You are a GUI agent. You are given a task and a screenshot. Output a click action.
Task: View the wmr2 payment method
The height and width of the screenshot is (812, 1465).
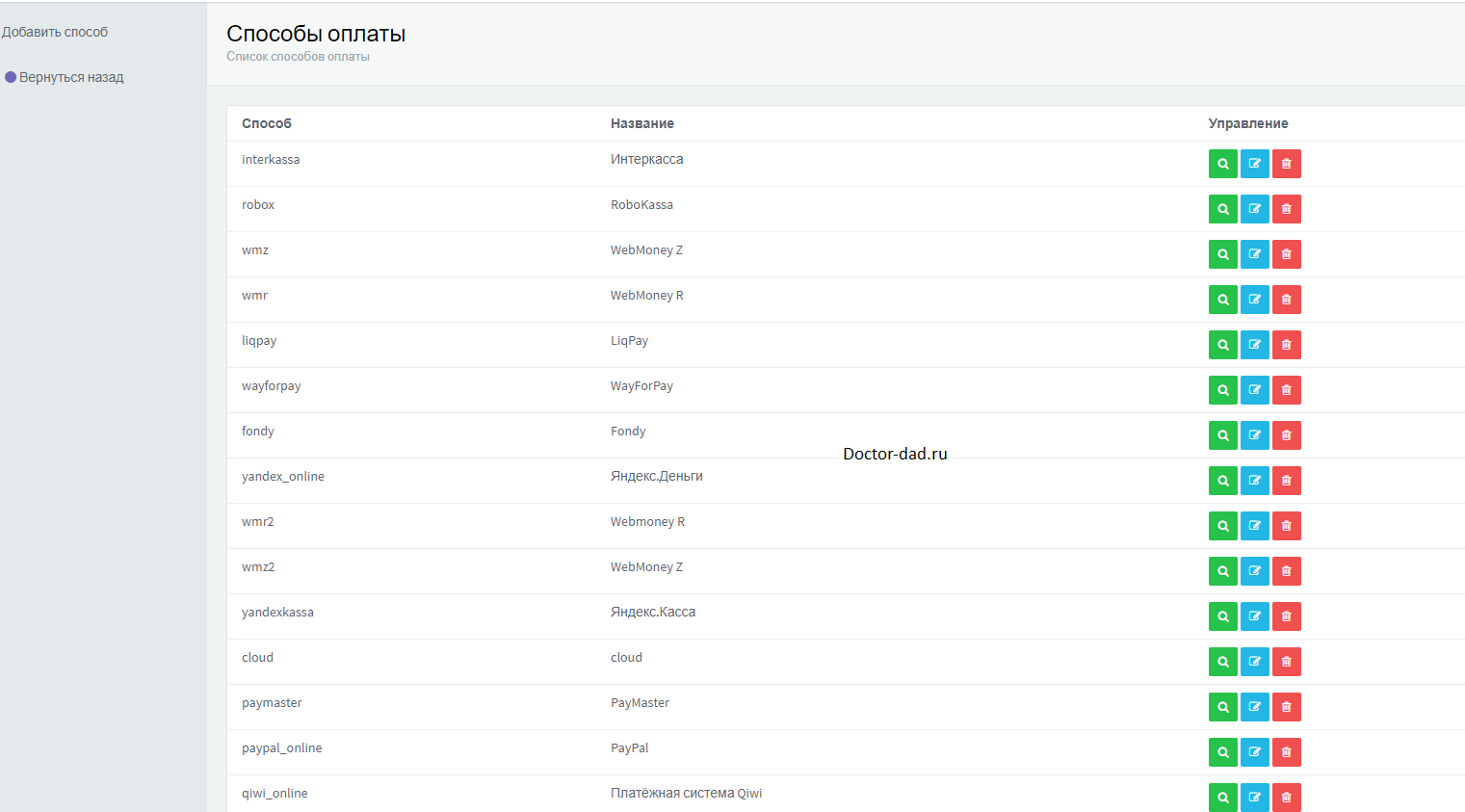tap(1223, 526)
